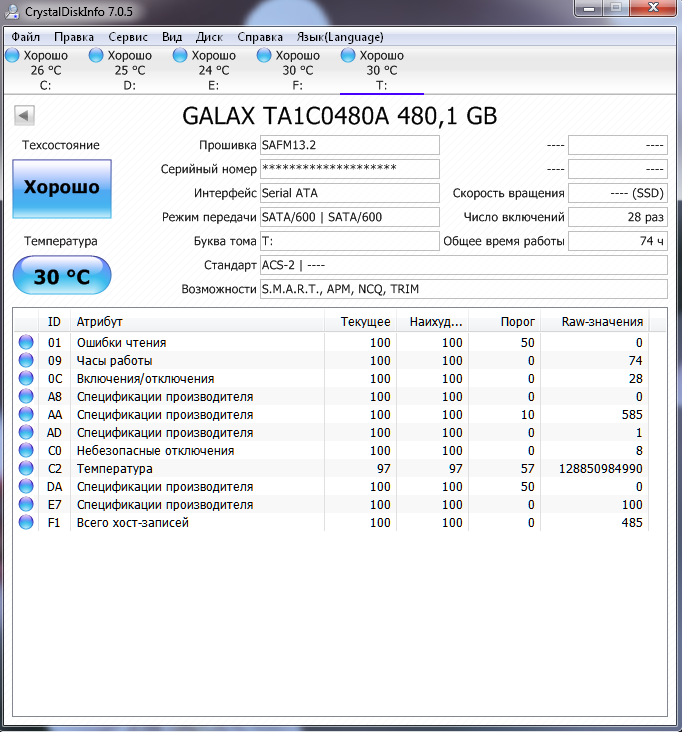Screen dimensions: 682x732
Task: Click the Режим передачи SATA/600 field
Action: (349, 217)
